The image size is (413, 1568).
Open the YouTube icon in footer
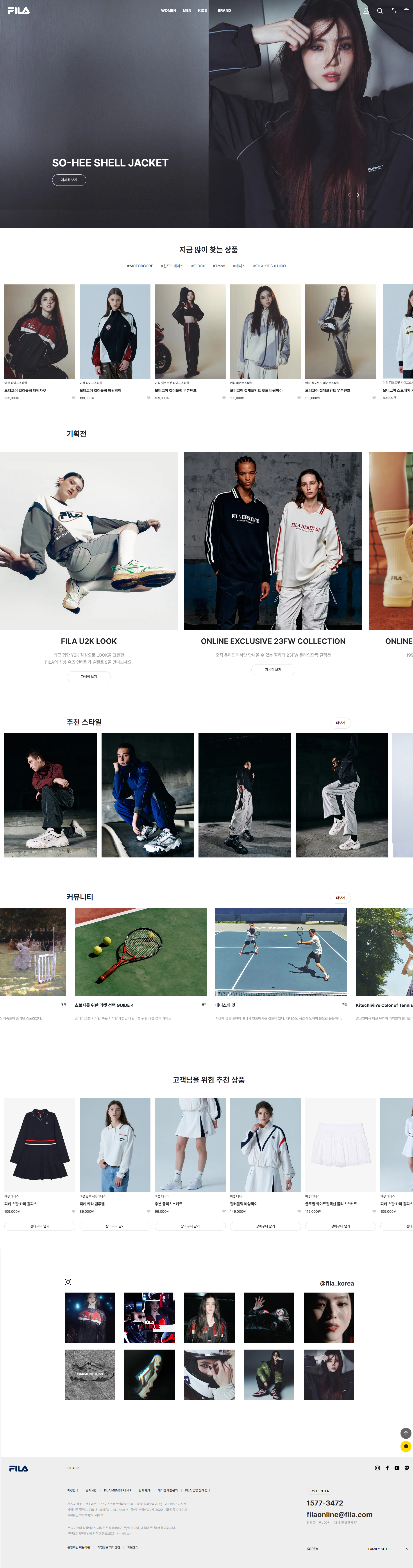397,1468
